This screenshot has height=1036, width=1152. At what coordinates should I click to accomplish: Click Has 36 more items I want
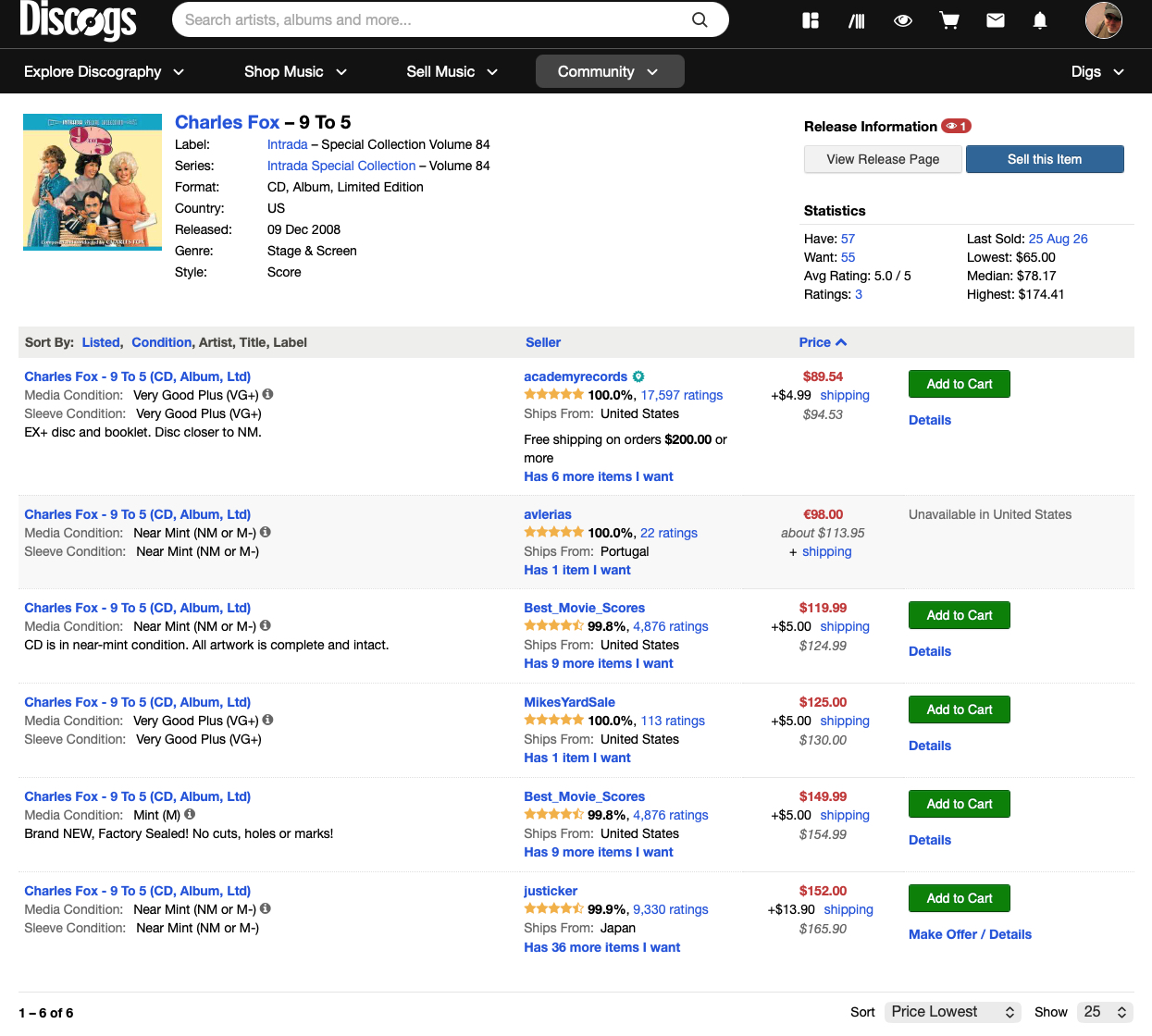pos(601,947)
